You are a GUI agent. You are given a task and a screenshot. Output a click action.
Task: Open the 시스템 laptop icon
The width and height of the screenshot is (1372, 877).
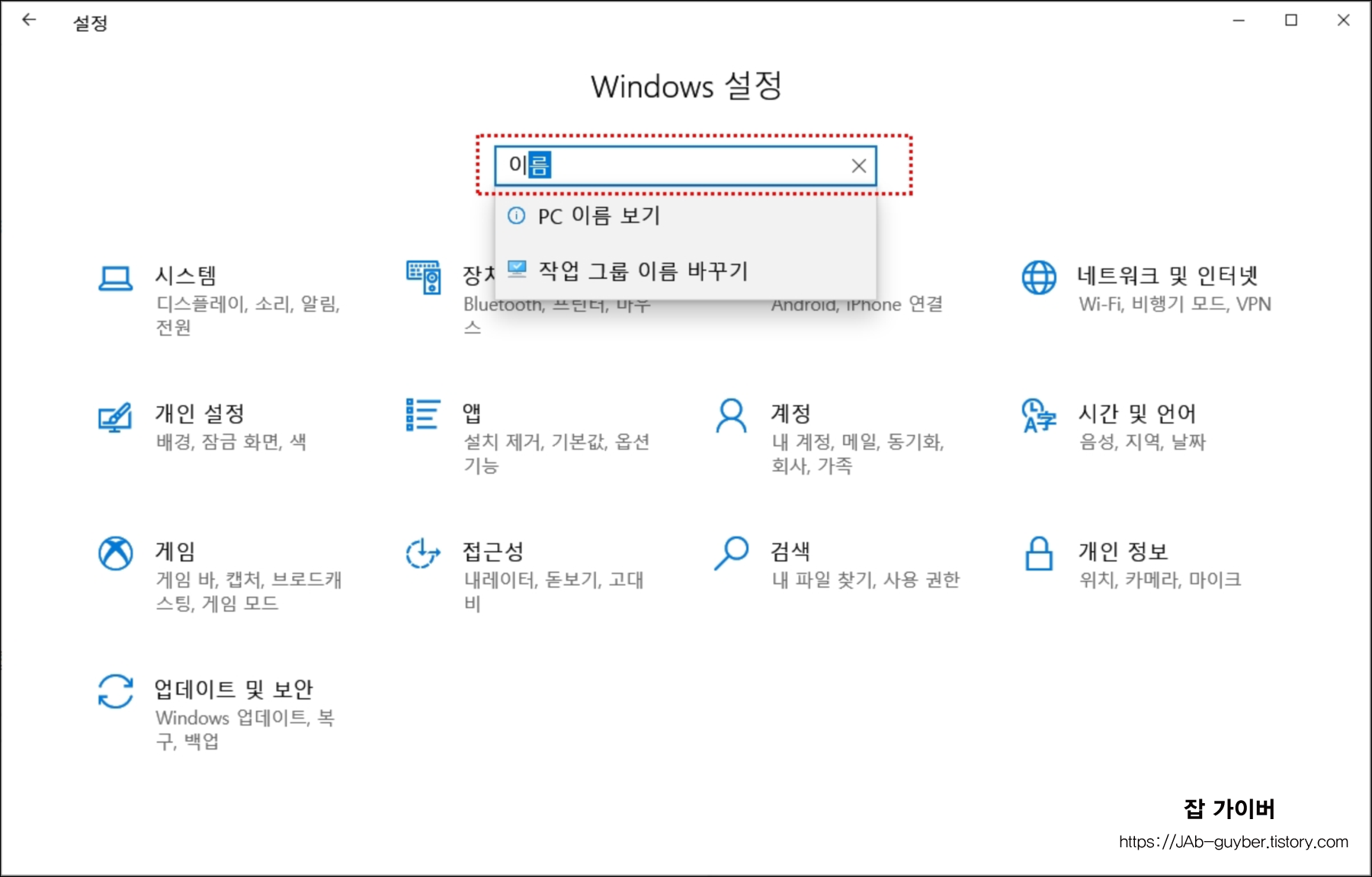point(115,278)
